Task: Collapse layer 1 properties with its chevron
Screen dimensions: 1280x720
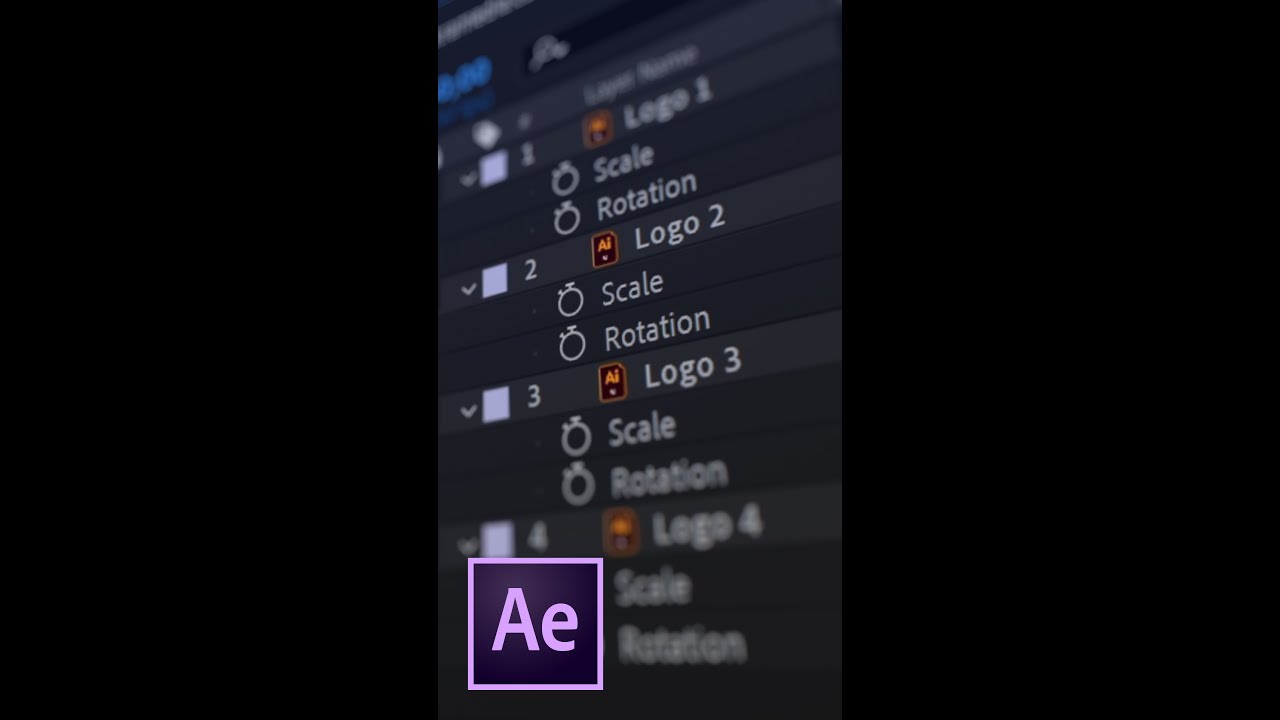Action: 468,180
